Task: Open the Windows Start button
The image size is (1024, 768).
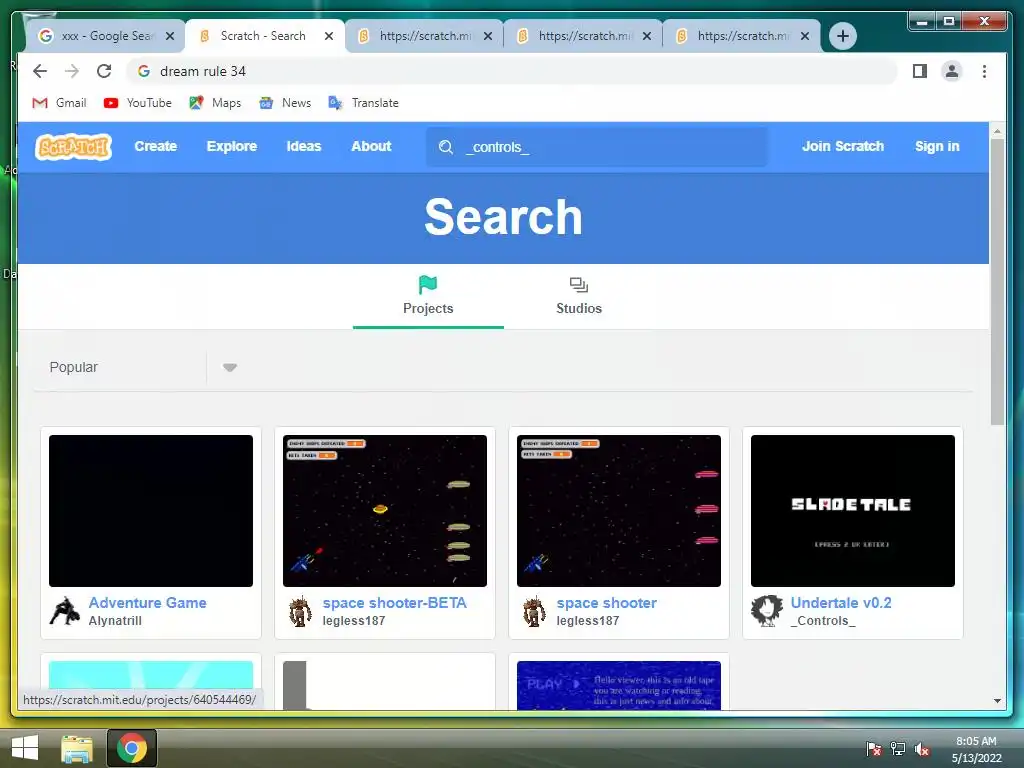Action: 25,748
